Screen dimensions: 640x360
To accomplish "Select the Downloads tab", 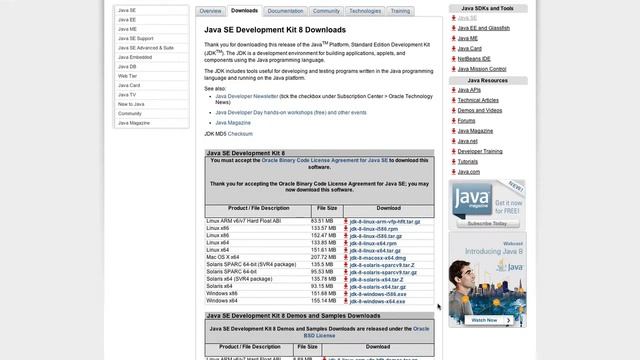I will pos(244,11).
